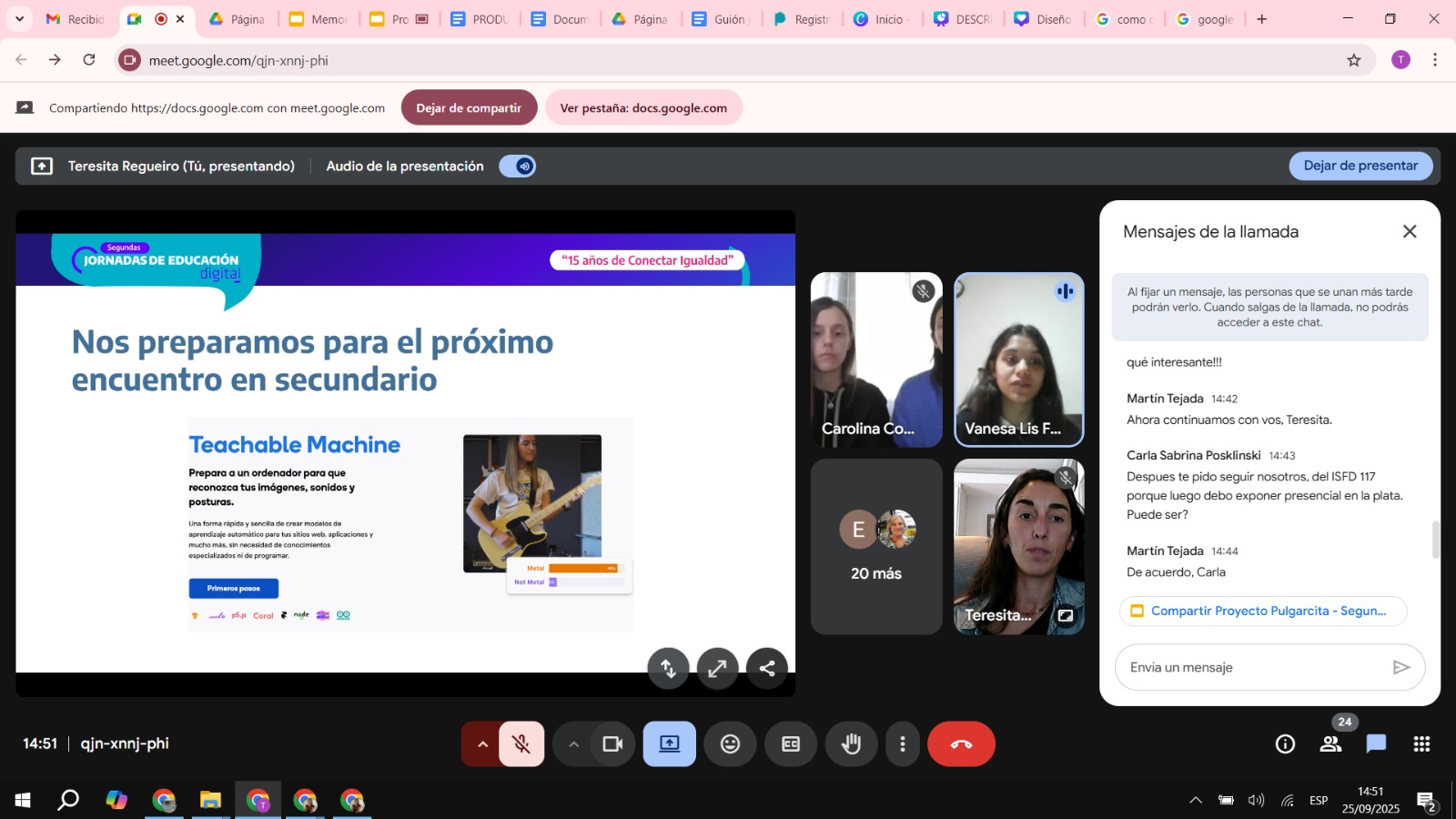Screen dimensions: 1456x819
Task: Open the activities grid icon
Action: (1421, 744)
